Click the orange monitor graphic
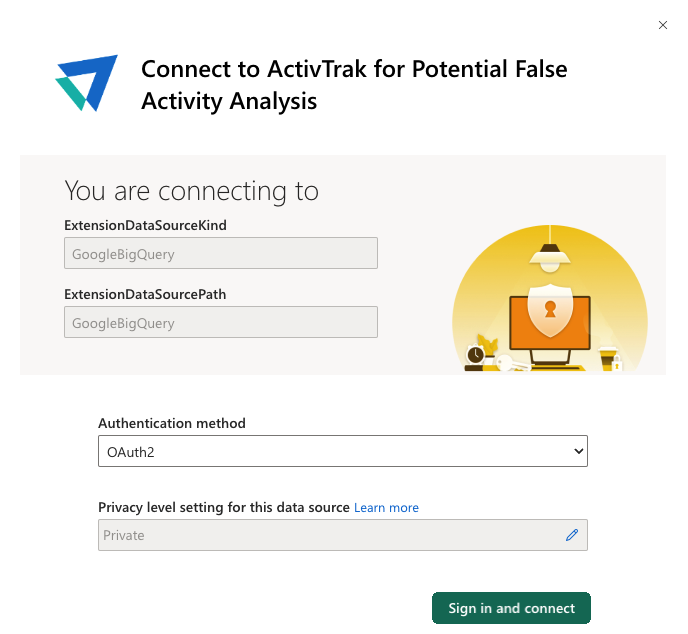The width and height of the screenshot is (688, 634). coord(550,323)
